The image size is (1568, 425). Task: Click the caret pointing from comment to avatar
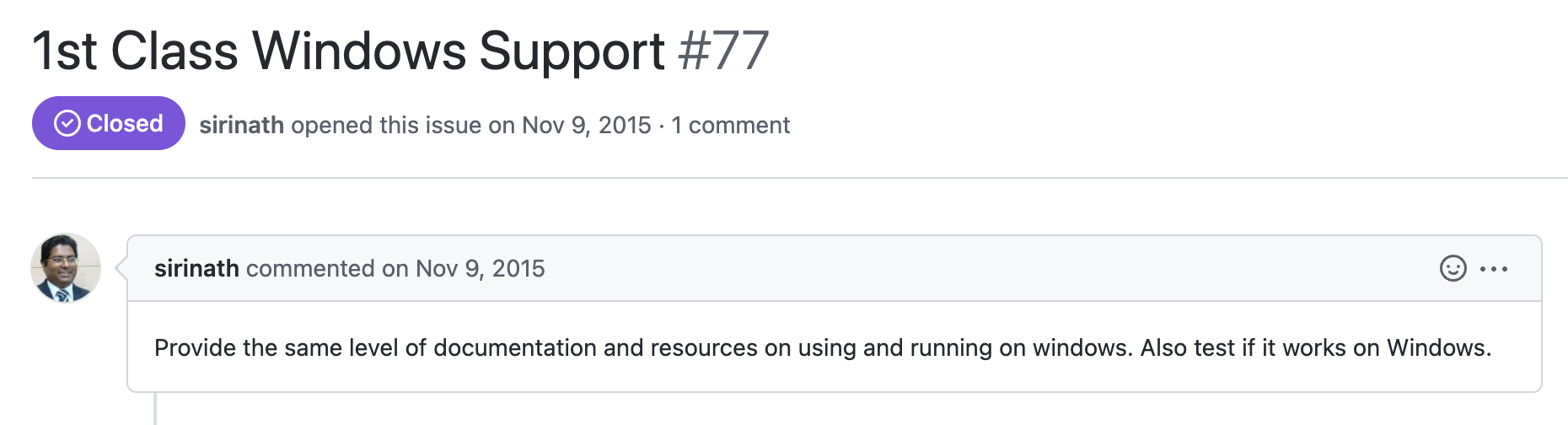point(121,268)
